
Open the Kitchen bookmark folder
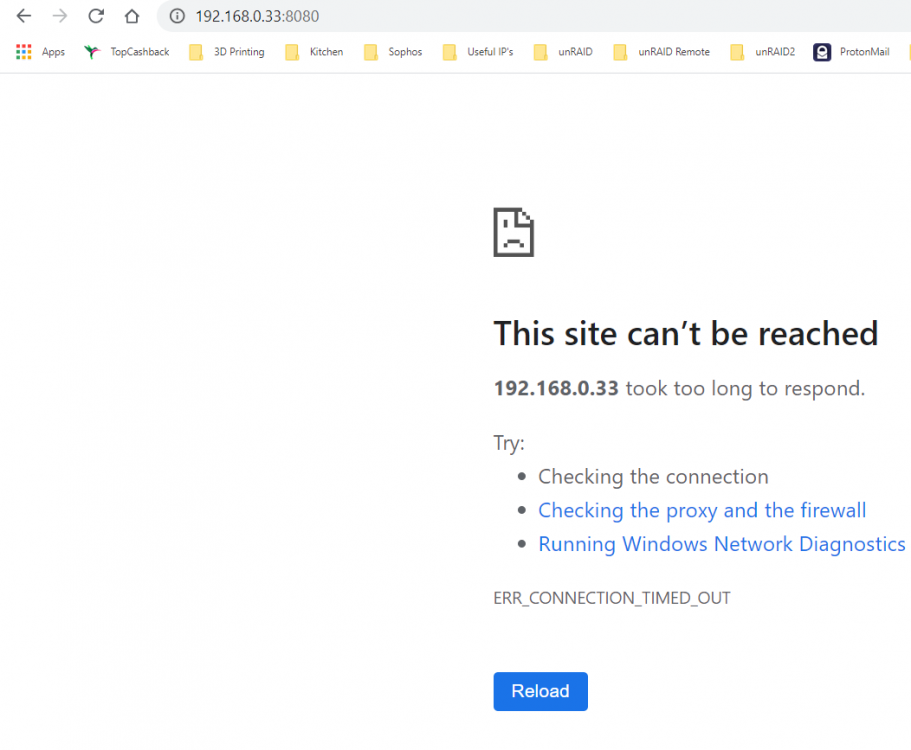click(314, 52)
